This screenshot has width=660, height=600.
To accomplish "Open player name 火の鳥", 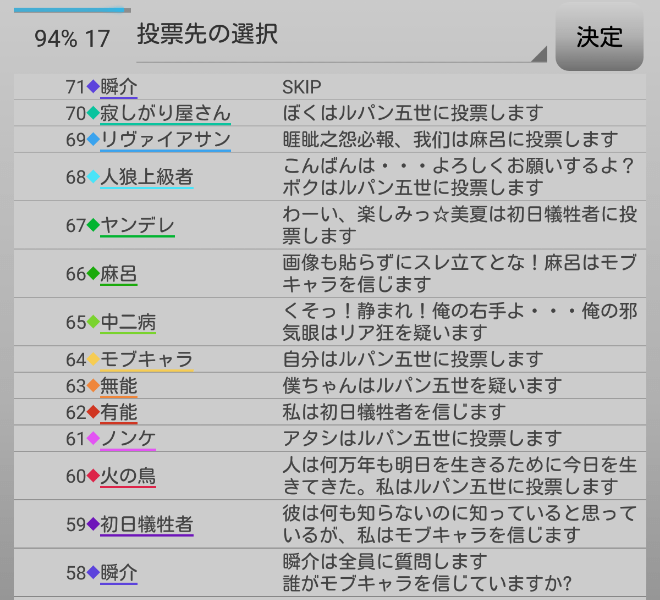I will pyautogui.click(x=128, y=476).
